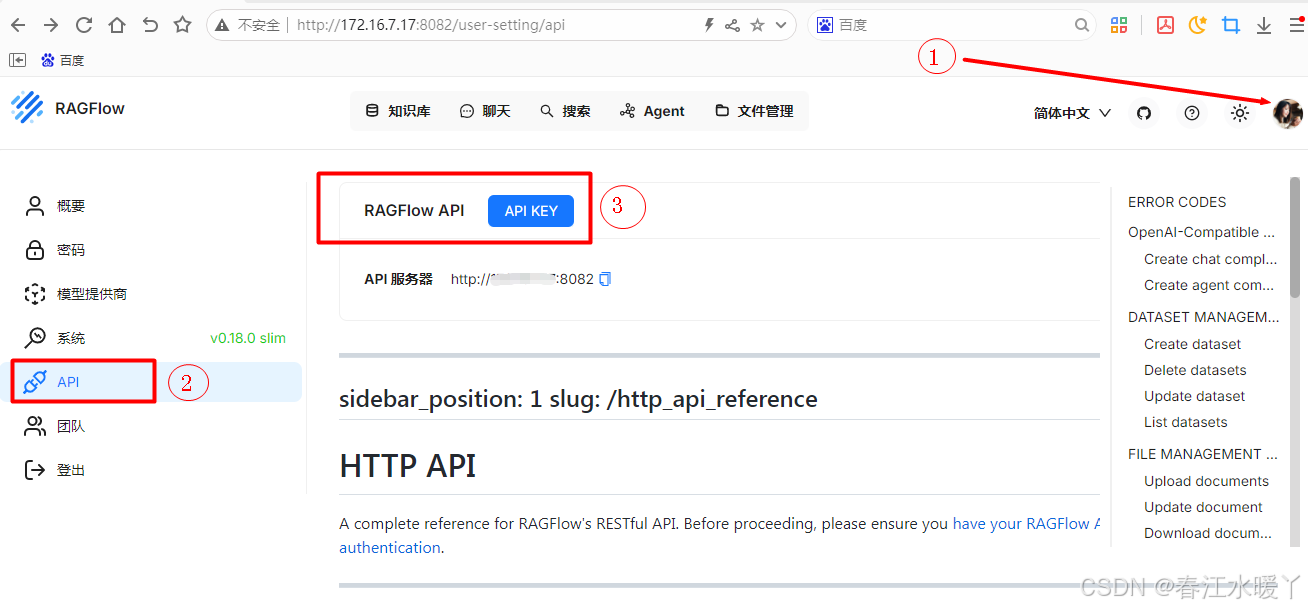Jump to Create chat completion entry
Viewport: 1308px width, 609px height.
click(1211, 259)
